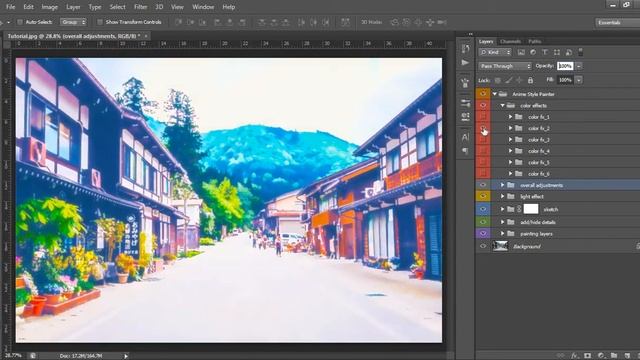The width and height of the screenshot is (640, 360).
Task: Add a layer style with fx icon
Action: (x=574, y=356)
